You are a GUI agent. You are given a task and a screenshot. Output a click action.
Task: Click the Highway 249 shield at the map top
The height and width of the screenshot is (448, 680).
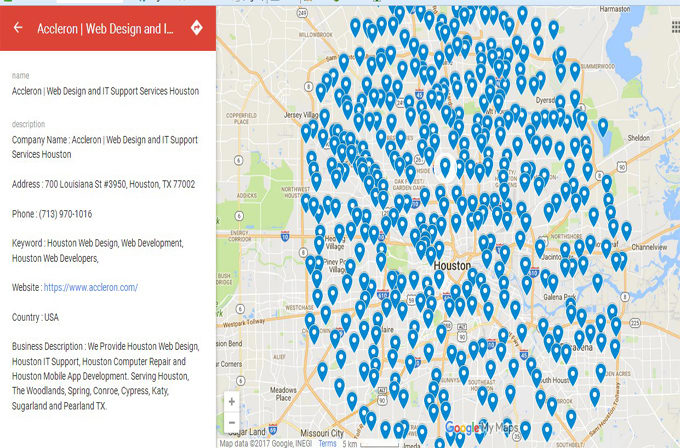click(302, 13)
